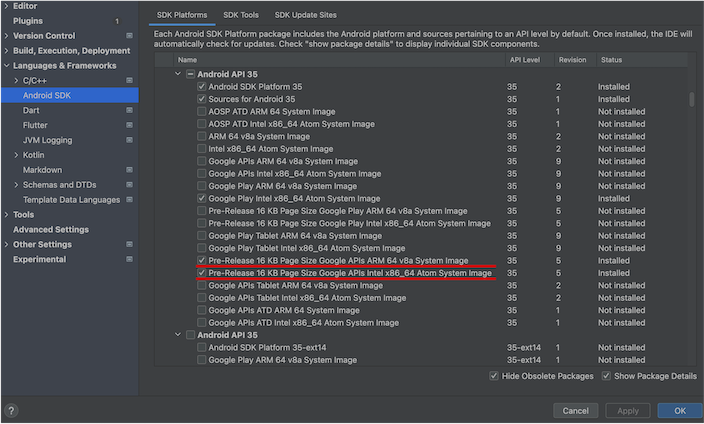Click project-level icon next to Version Control
The image size is (704, 424).
tap(129, 36)
